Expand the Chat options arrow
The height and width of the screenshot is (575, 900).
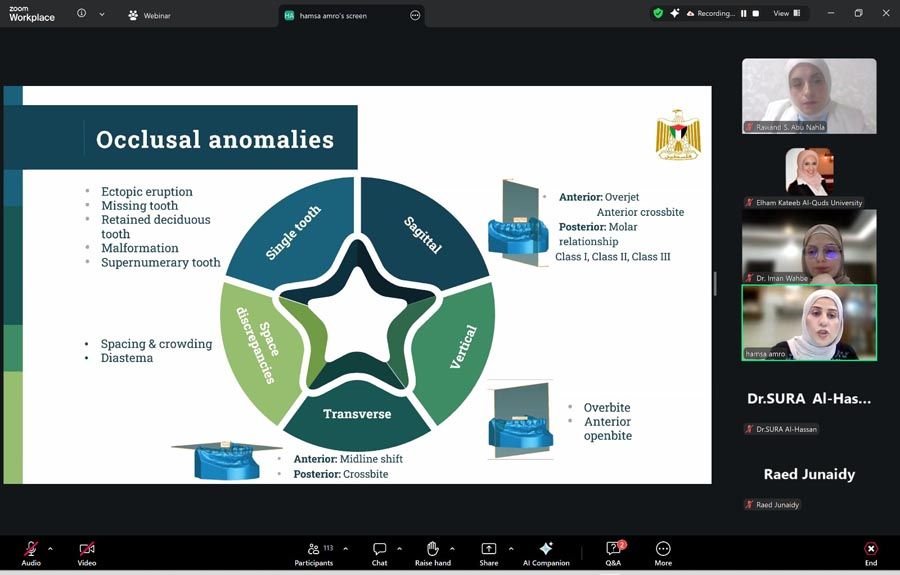[399, 548]
